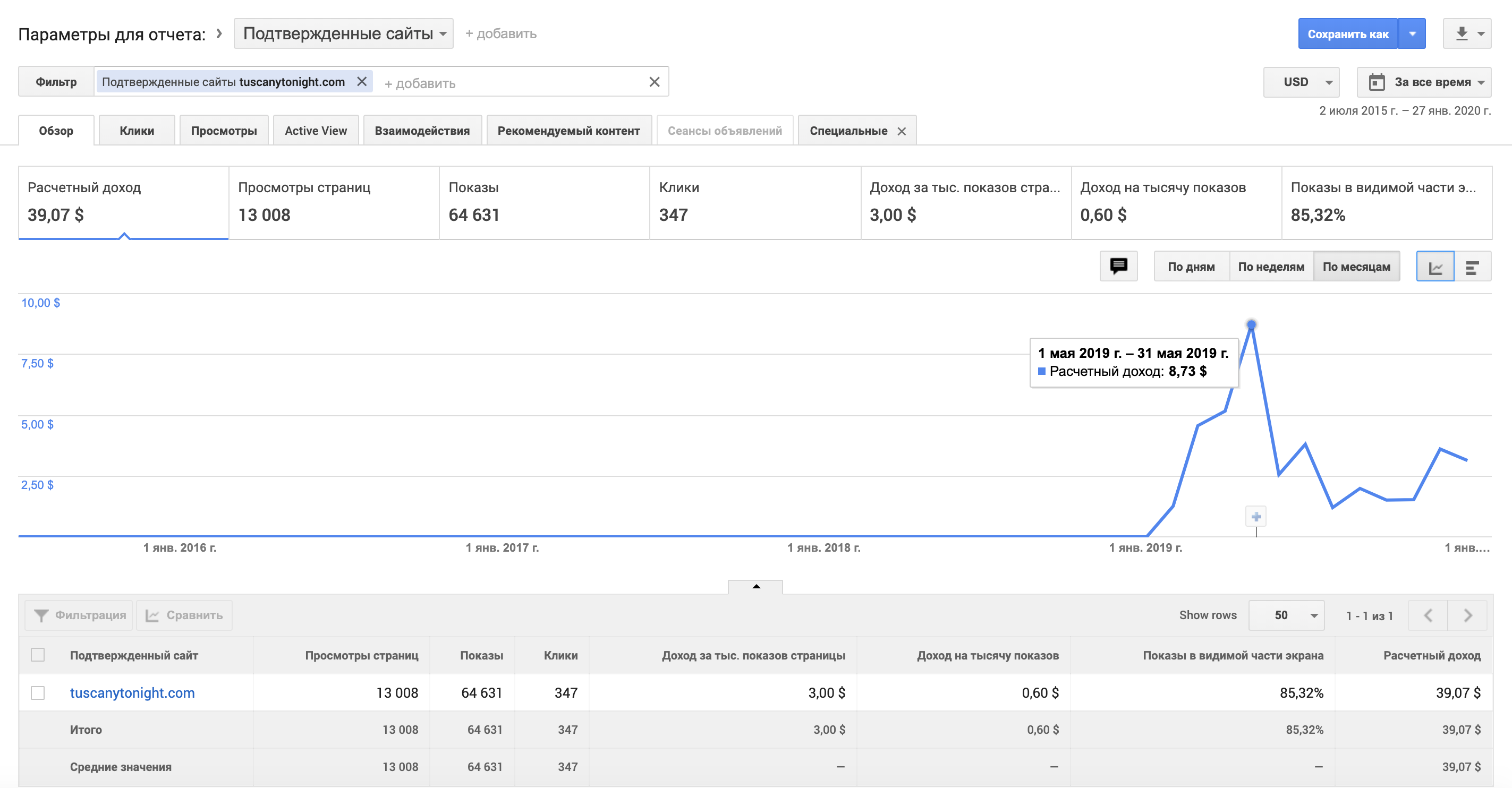Viewport: 1512px width, 788px height.
Task: Clear all filters with the X
Action: 655,82
